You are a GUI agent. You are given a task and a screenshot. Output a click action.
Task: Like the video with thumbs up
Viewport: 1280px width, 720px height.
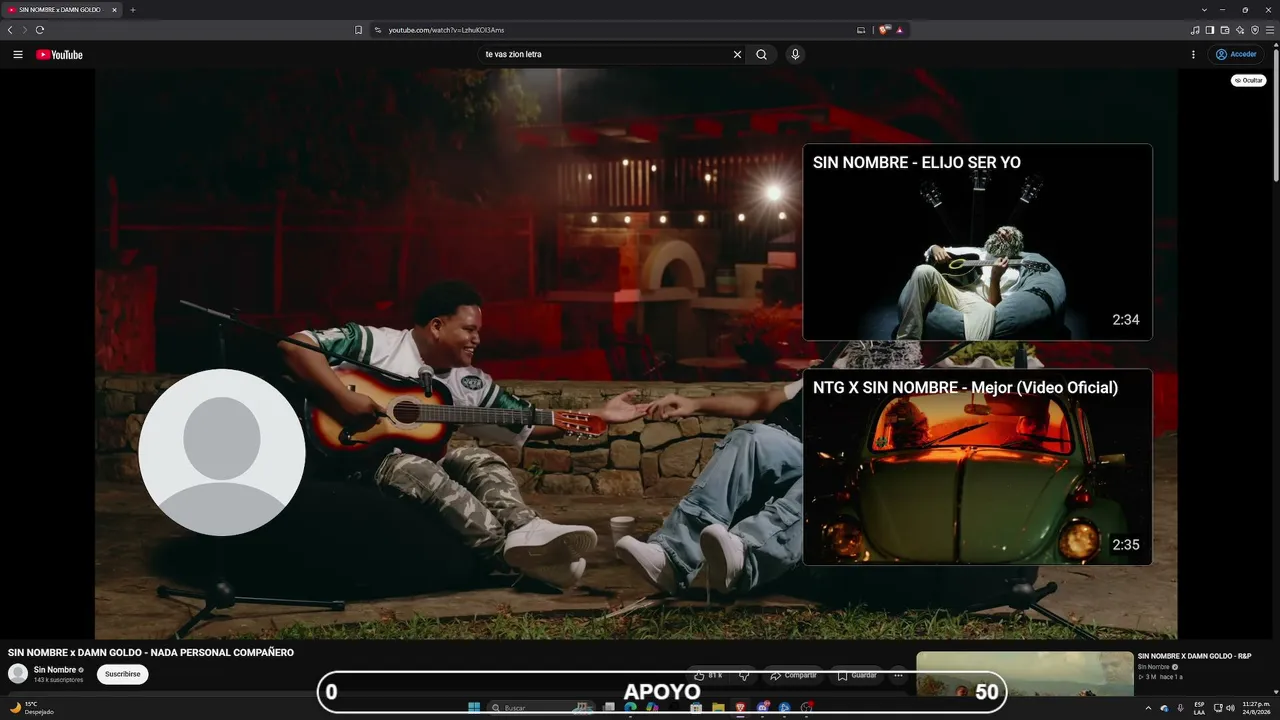pyautogui.click(x=708, y=676)
